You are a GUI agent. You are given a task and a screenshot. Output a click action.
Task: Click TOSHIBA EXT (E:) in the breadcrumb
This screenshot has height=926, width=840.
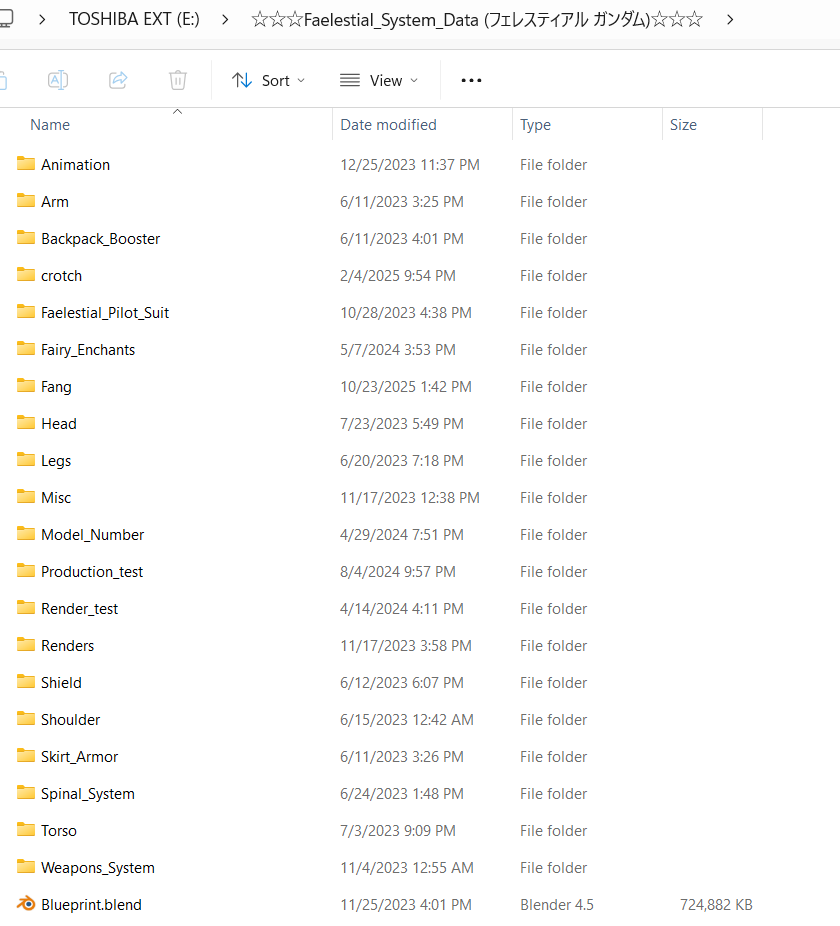134,19
